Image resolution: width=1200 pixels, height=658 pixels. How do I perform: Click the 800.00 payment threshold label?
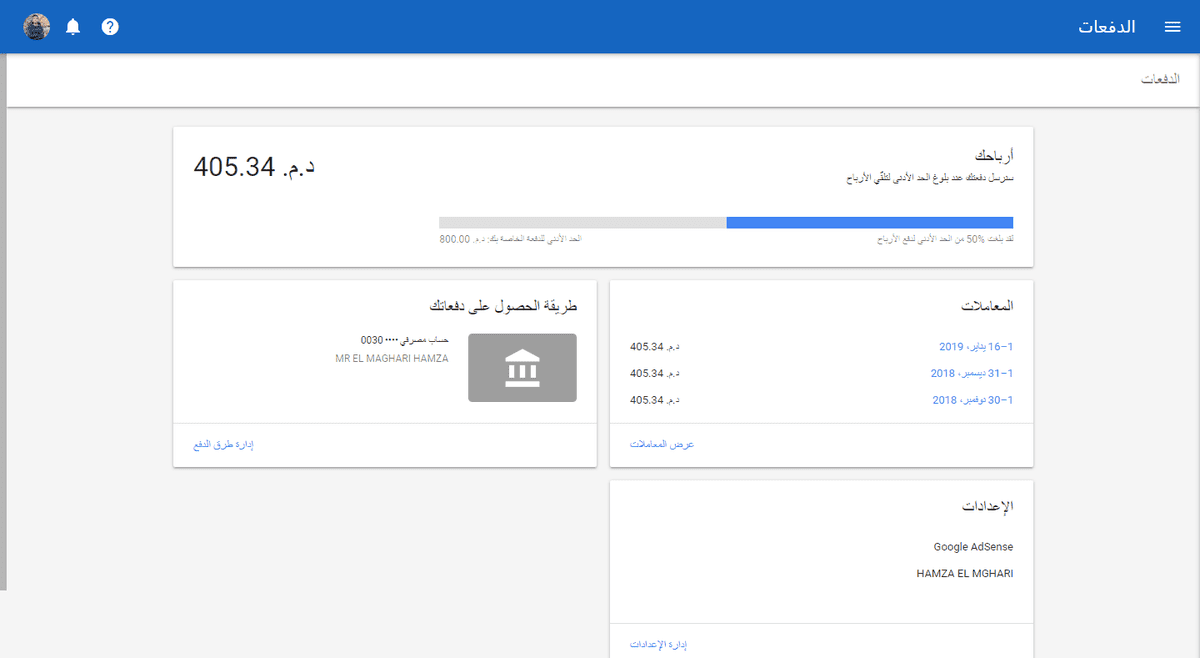click(511, 240)
